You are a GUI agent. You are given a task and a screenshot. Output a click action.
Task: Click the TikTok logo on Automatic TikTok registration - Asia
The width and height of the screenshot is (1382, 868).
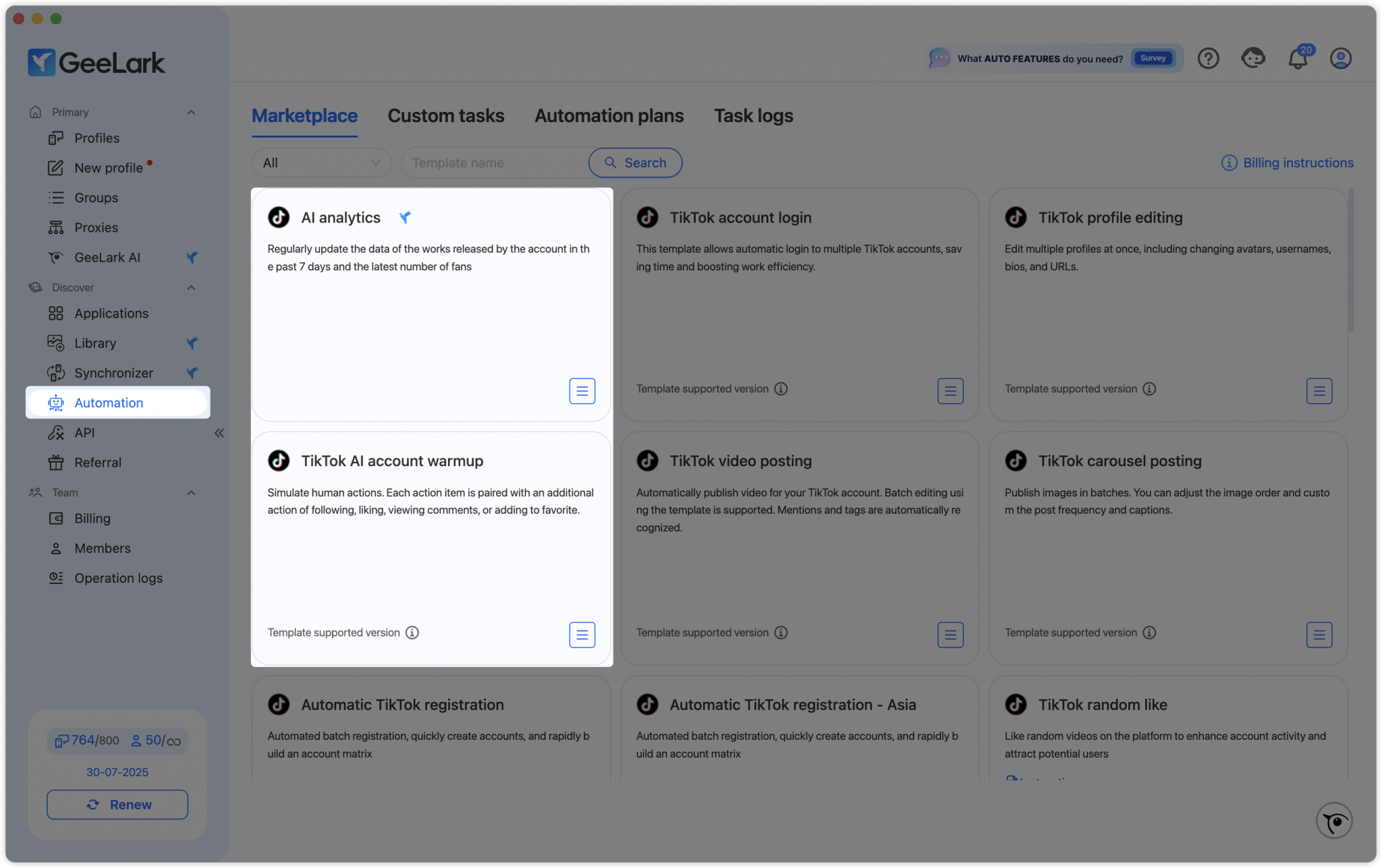pyautogui.click(x=647, y=704)
